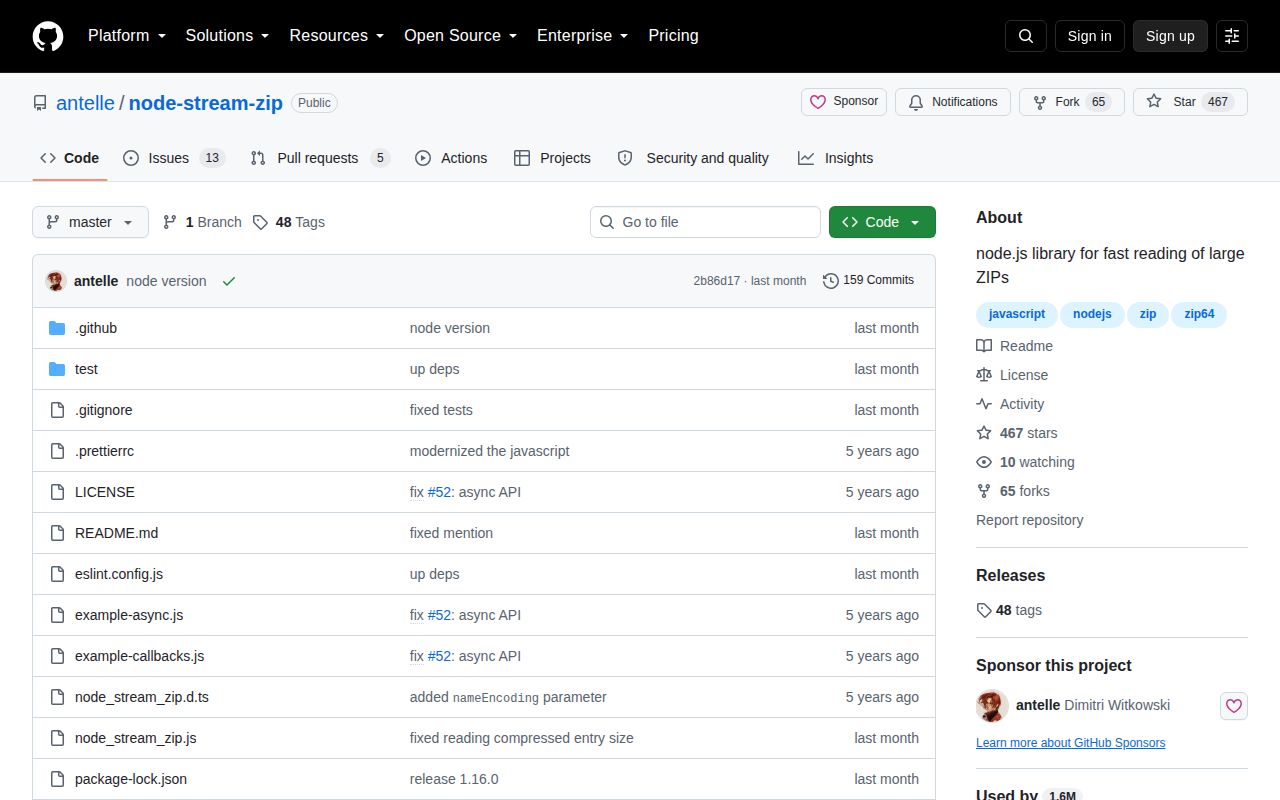The image size is (1280, 800).
Task: Click Report repository link
Action: pos(1029,520)
